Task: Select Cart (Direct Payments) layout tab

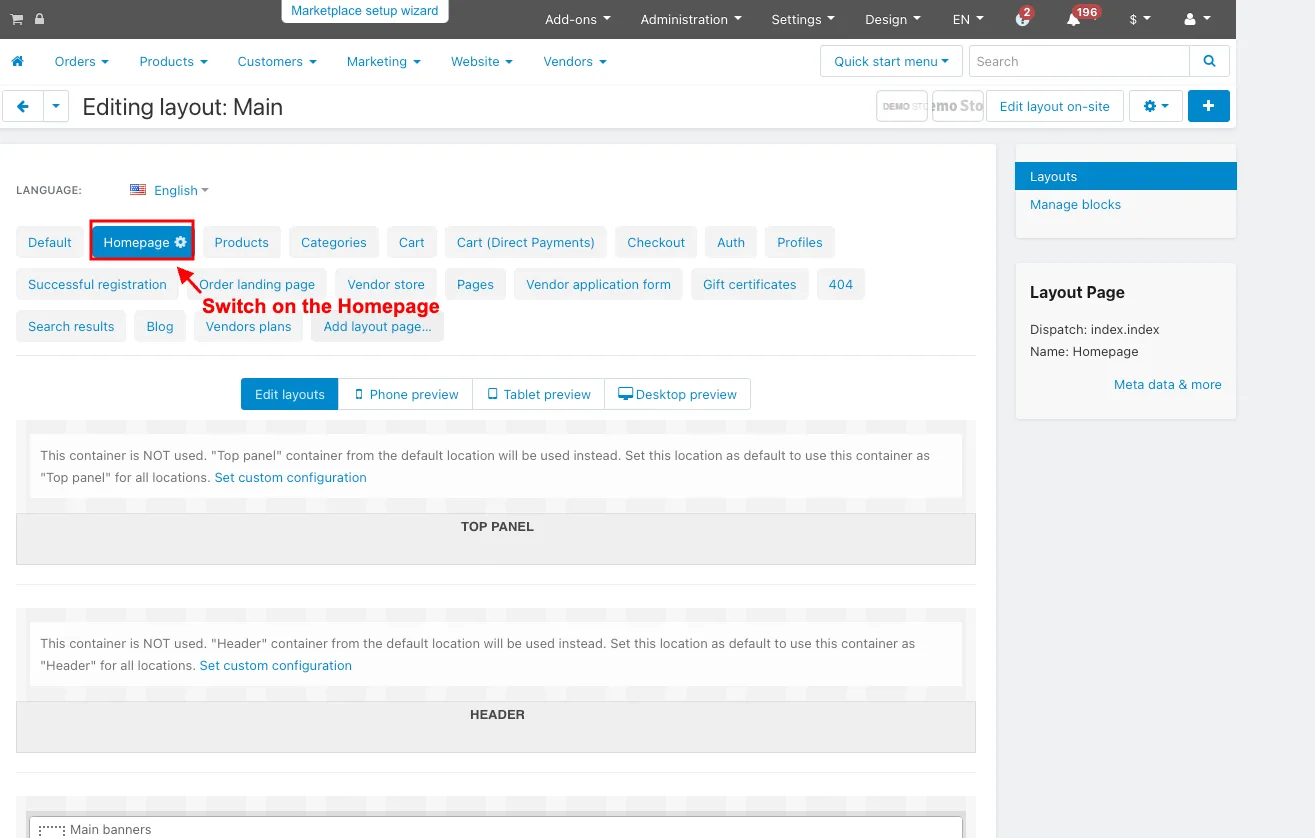Action: pos(526,242)
